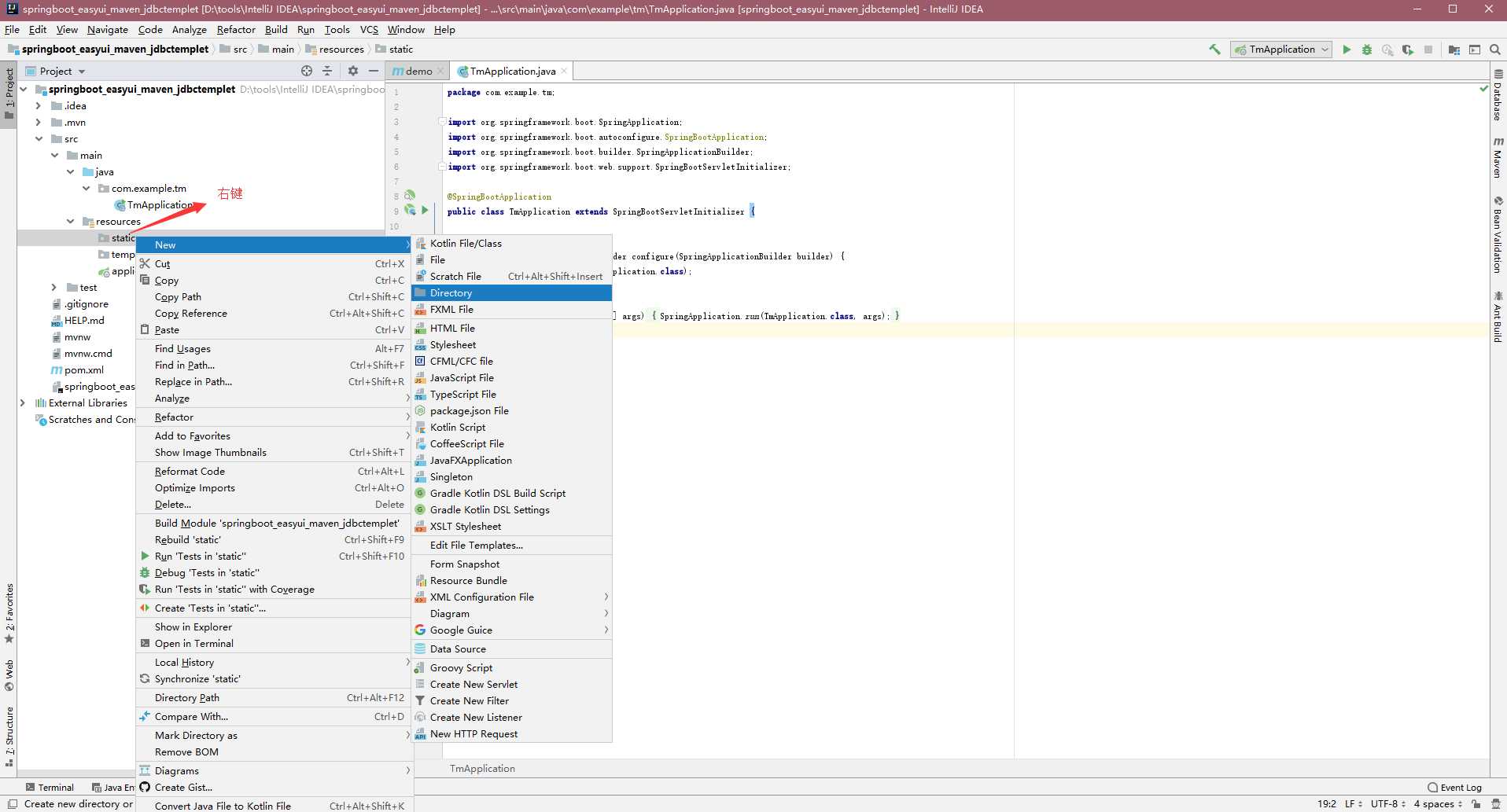Close the demo editor tab

(x=440, y=71)
